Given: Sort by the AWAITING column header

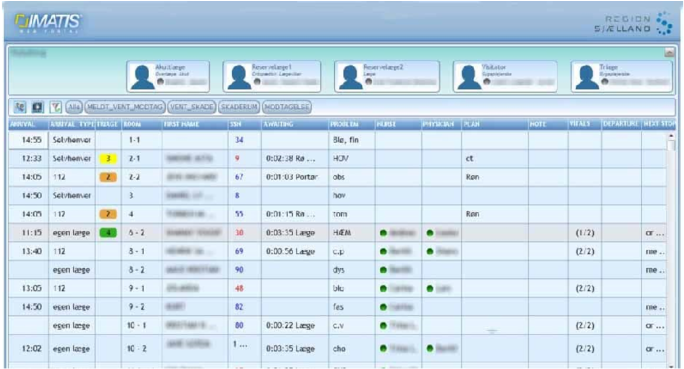Looking at the screenshot, I should 295,124.
